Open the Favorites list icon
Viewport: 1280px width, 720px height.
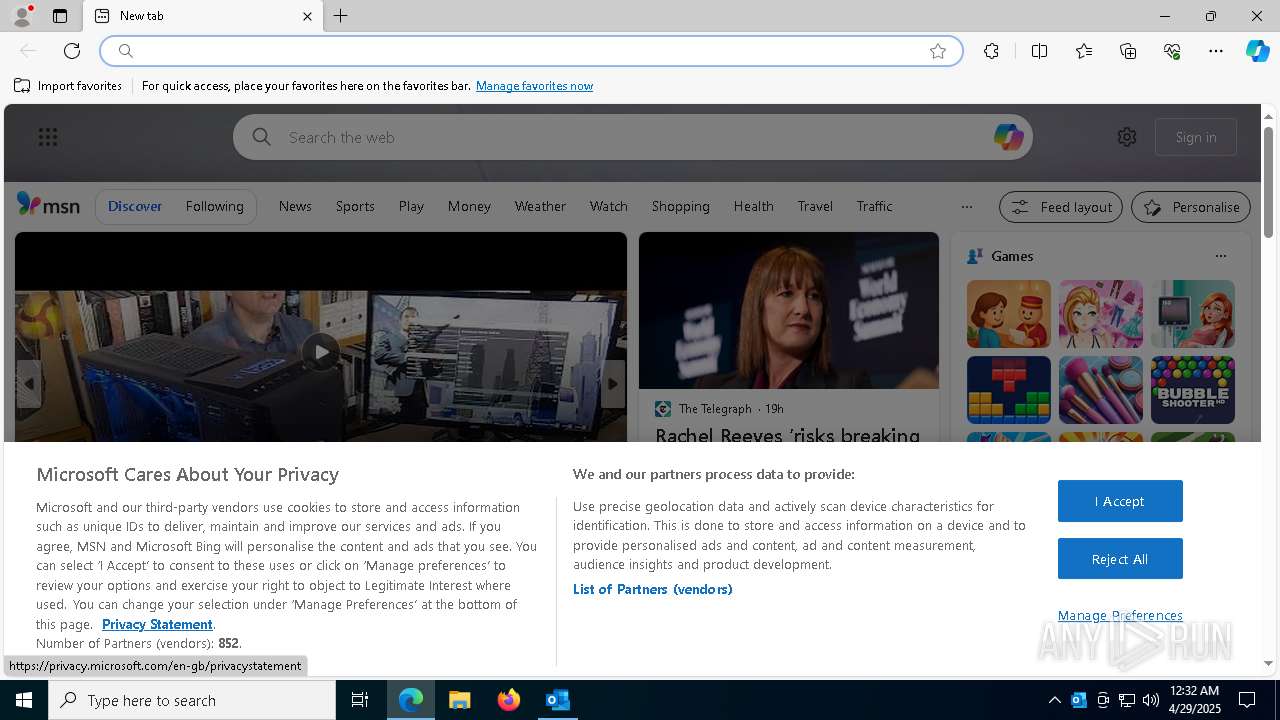pos(1084,51)
